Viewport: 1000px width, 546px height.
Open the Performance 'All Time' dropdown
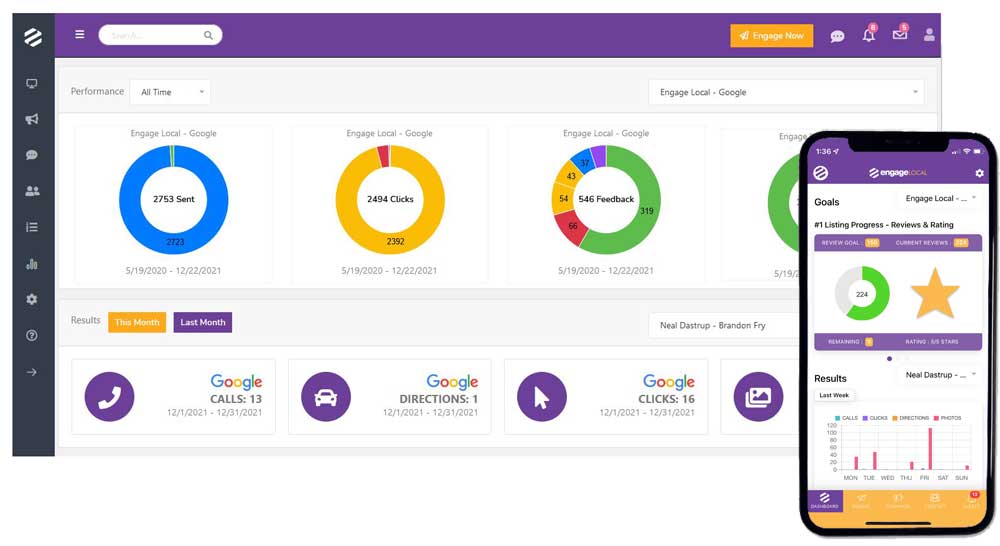(x=170, y=92)
